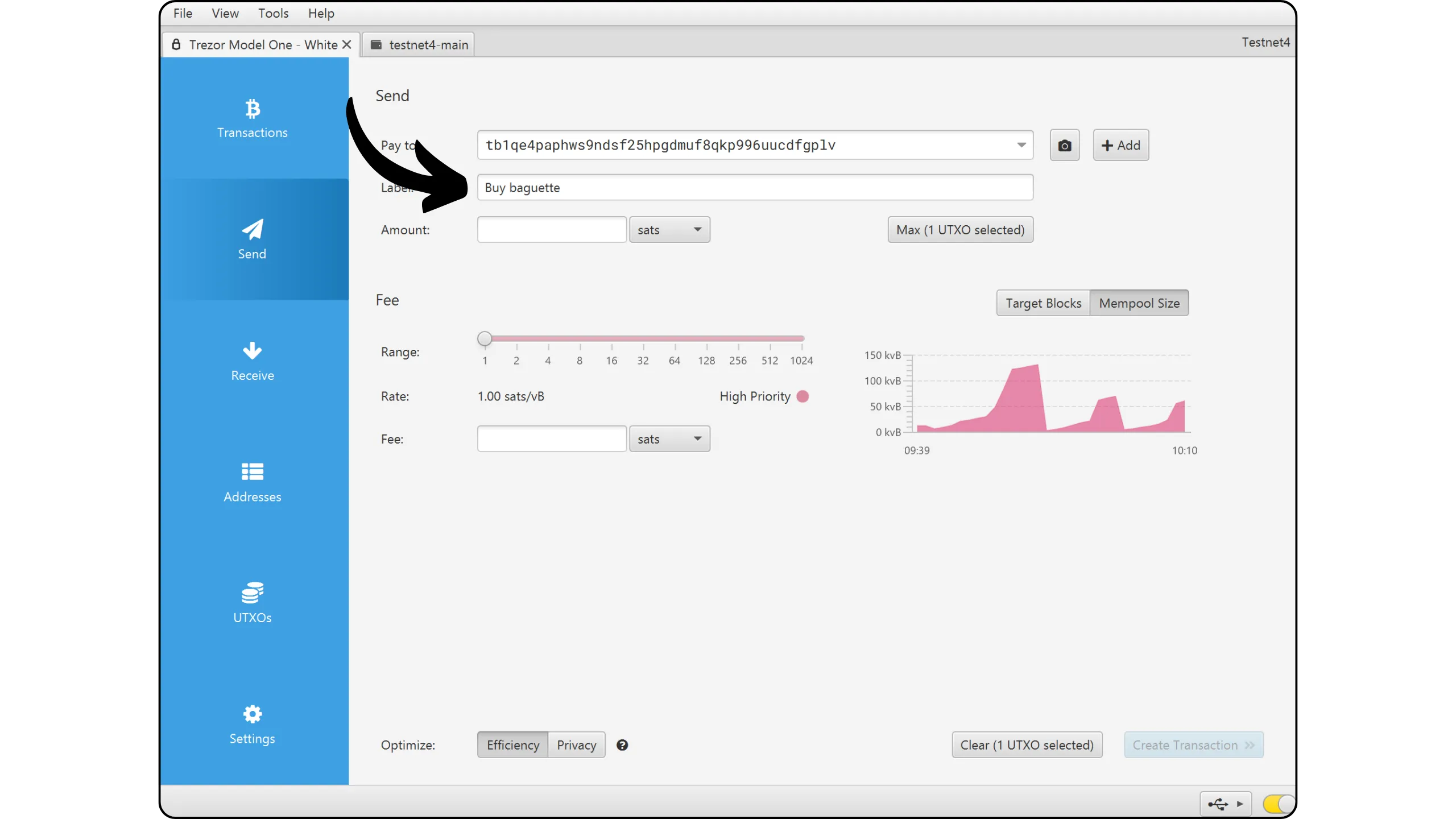This screenshot has width=1456, height=819.
Task: Open the UTXOs coins icon
Action: click(253, 593)
